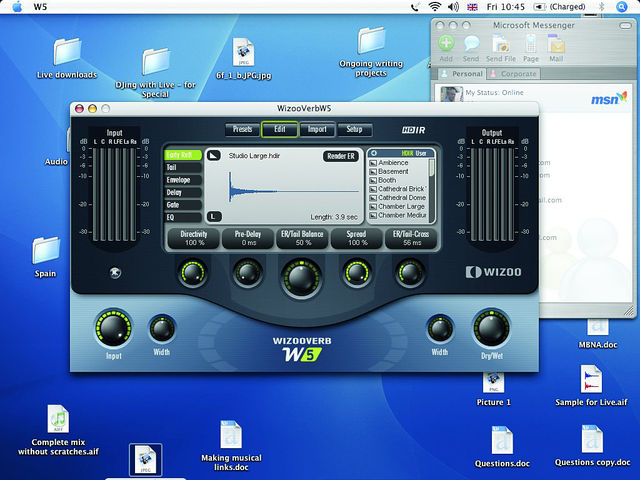The height and width of the screenshot is (480, 640).
Task: Select the Ongoing writing projects folder
Action: click(x=371, y=40)
